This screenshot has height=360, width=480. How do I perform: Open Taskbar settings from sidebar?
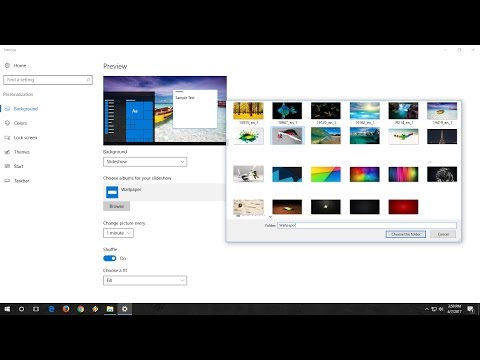pyautogui.click(x=21, y=181)
